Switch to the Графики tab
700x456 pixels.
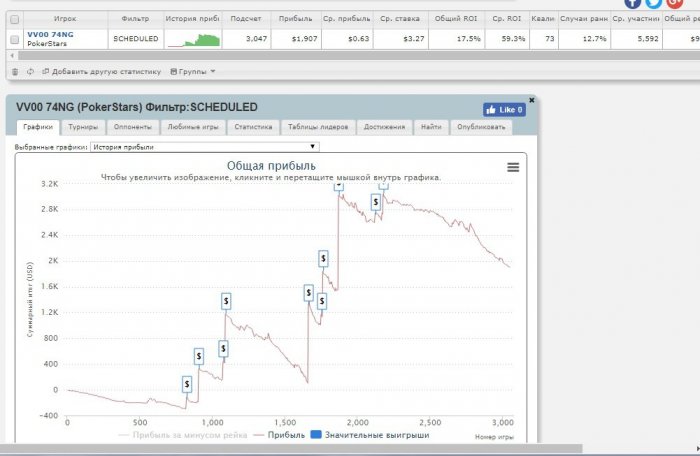[x=38, y=127]
